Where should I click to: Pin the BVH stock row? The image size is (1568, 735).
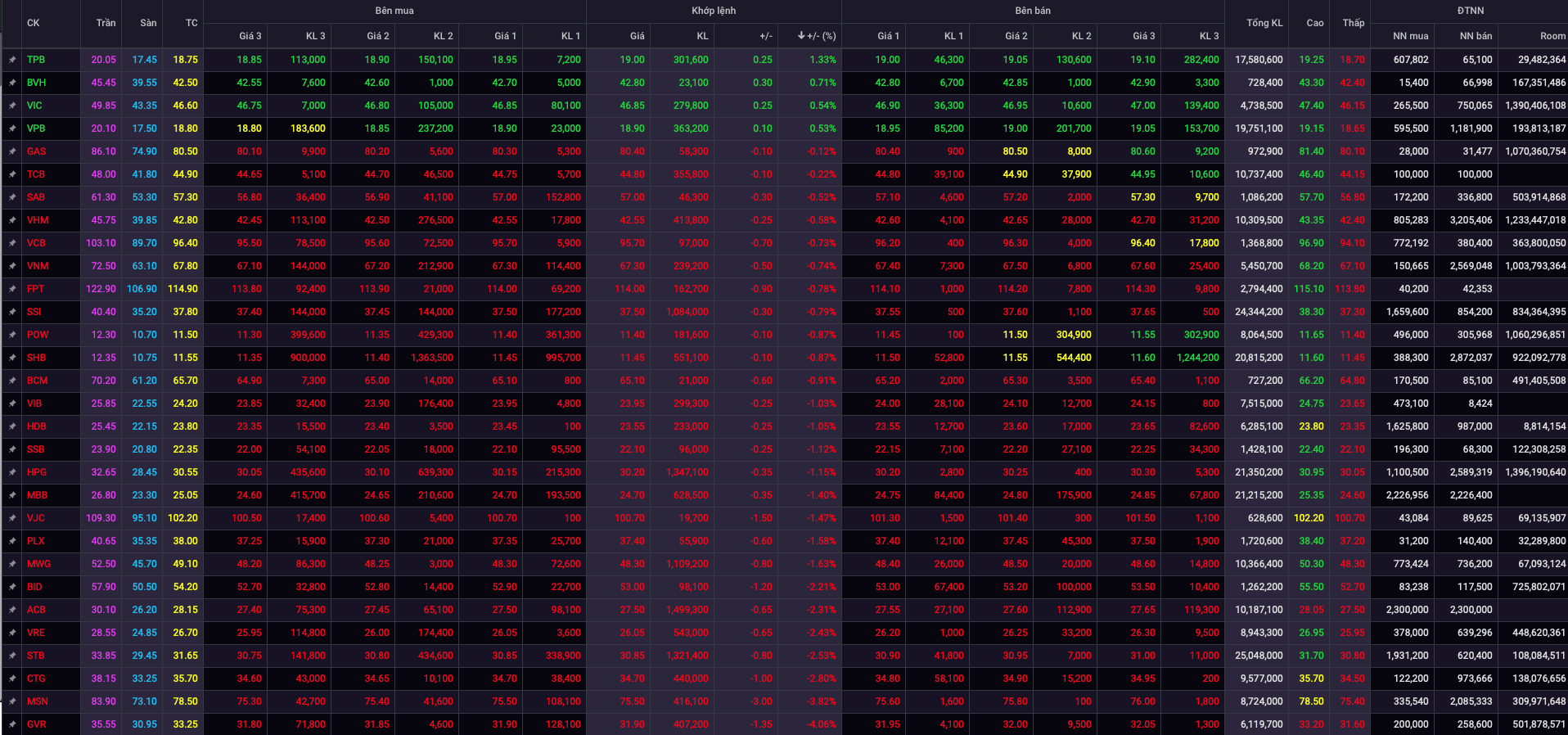[x=12, y=83]
